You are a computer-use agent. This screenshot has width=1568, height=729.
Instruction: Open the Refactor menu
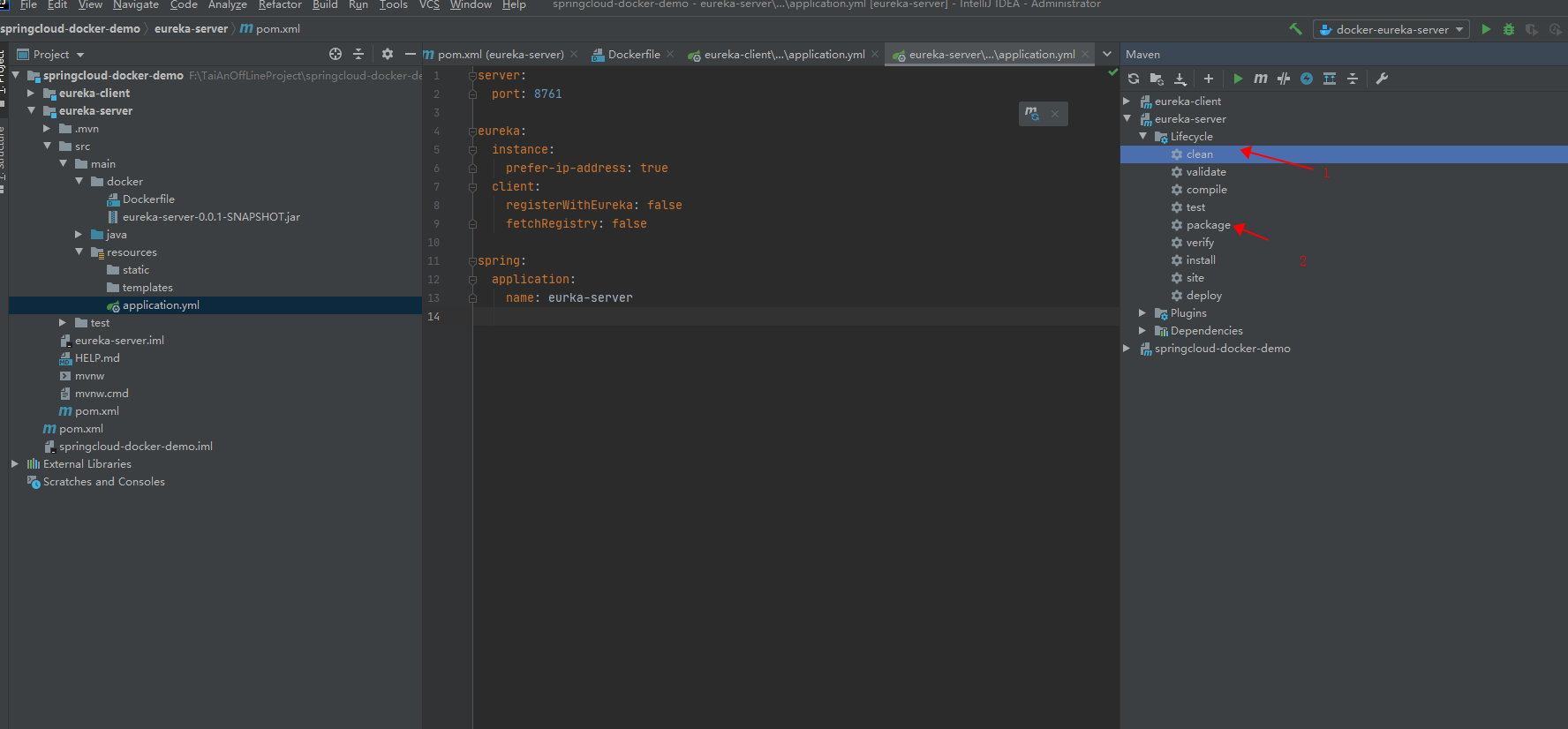click(x=280, y=4)
